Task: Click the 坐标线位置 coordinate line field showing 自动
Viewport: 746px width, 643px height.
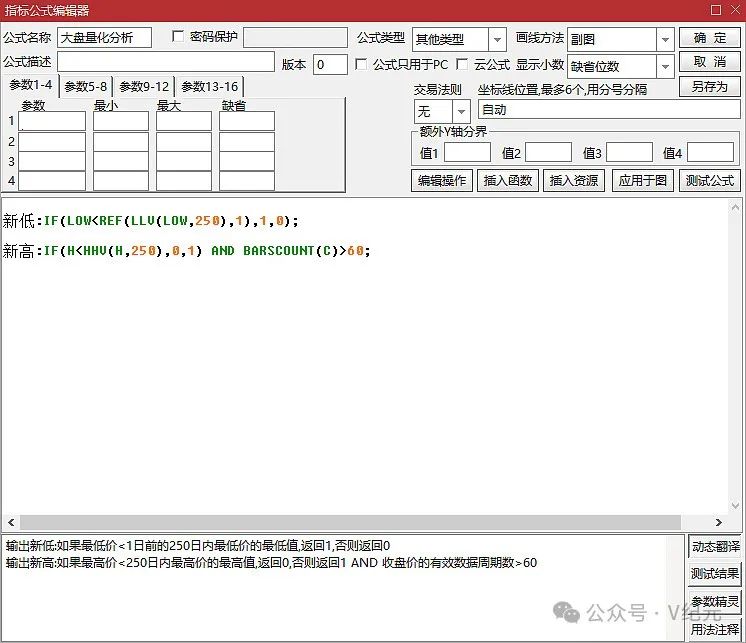Action: coord(609,109)
